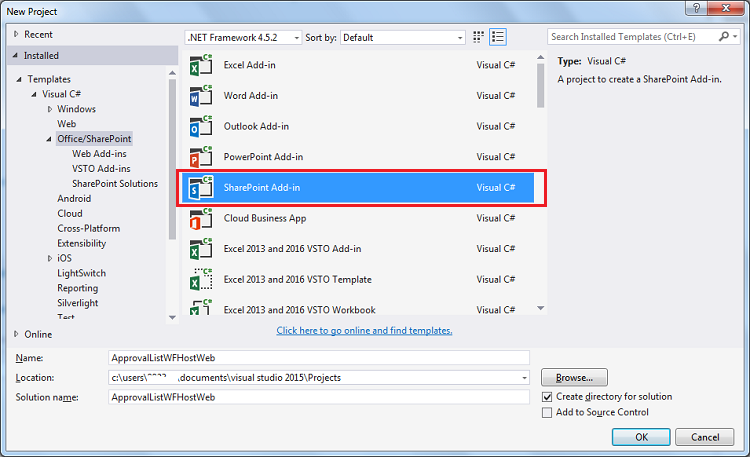Click the project Name input field
Viewport: 750px width, 457px height.
319,357
